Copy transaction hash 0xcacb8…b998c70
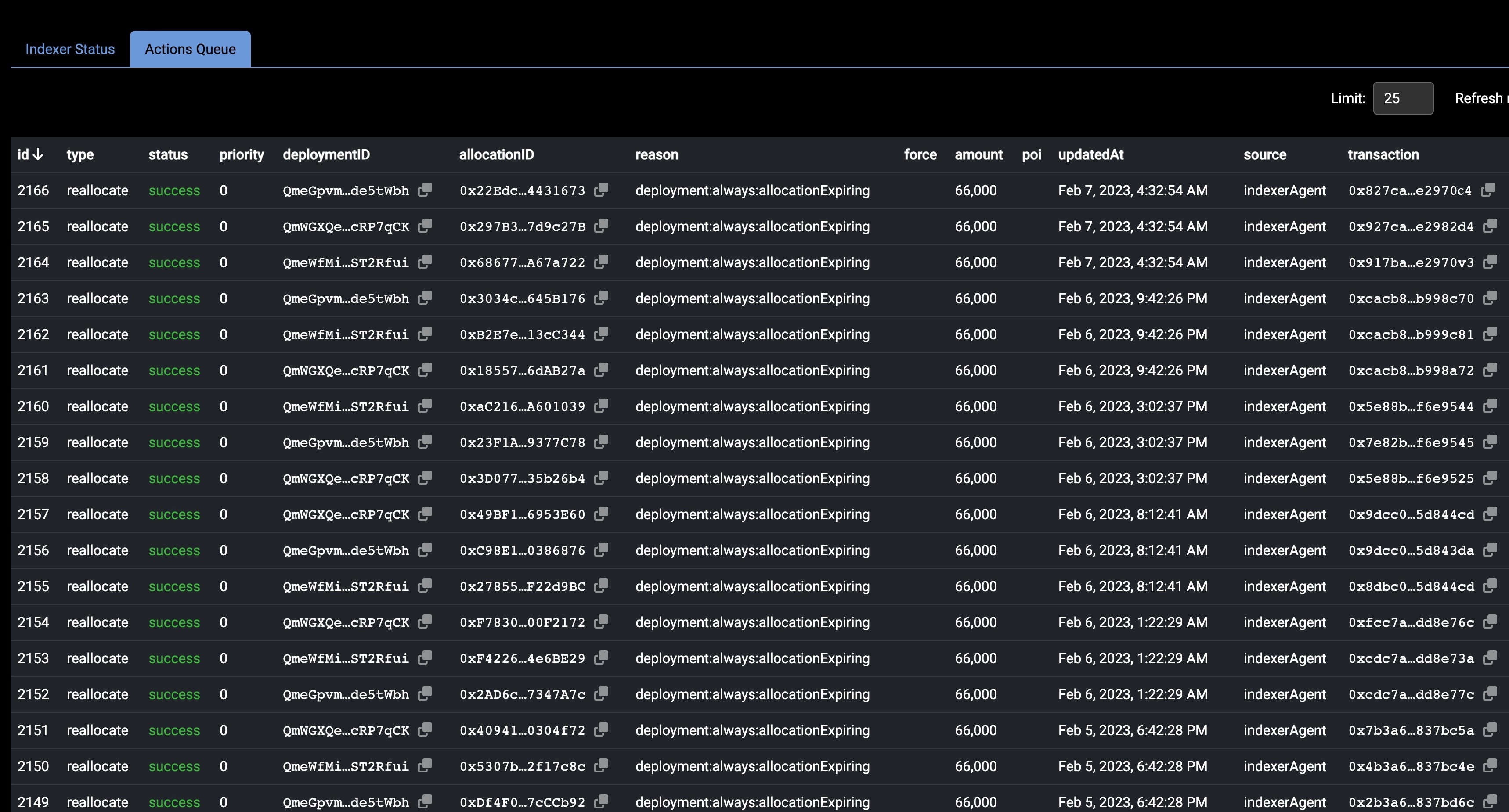This screenshot has width=1509, height=812. click(x=1490, y=298)
